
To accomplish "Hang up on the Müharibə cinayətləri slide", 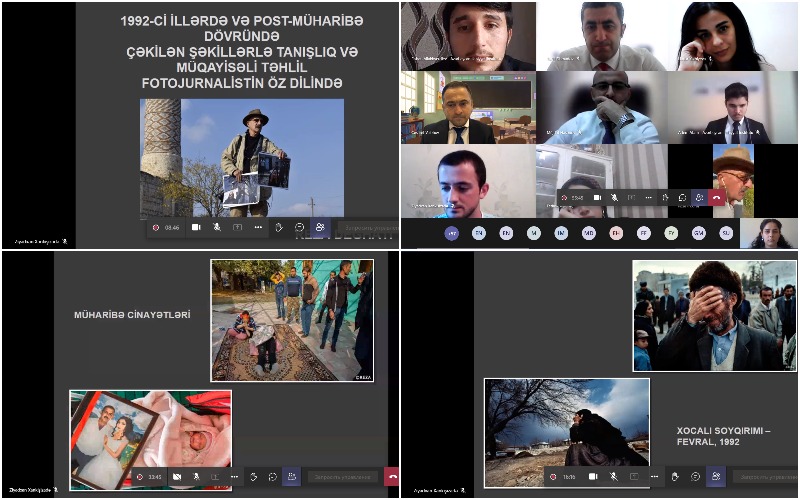I will coord(391,477).
